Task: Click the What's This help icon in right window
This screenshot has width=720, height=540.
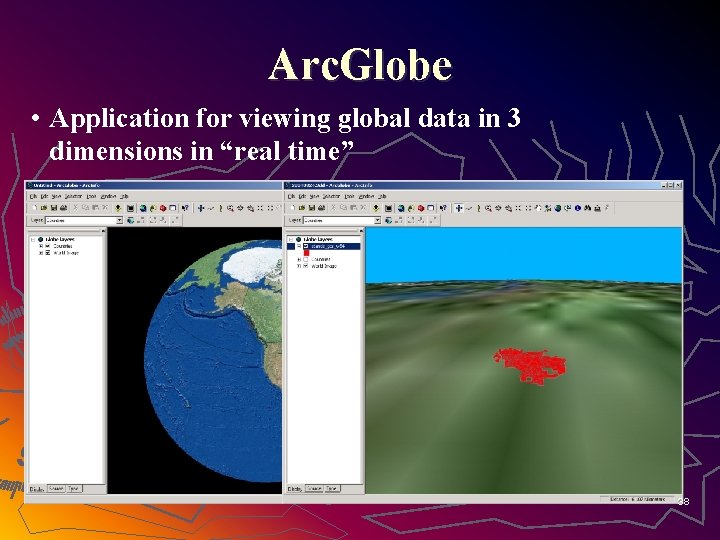Action: point(443,208)
